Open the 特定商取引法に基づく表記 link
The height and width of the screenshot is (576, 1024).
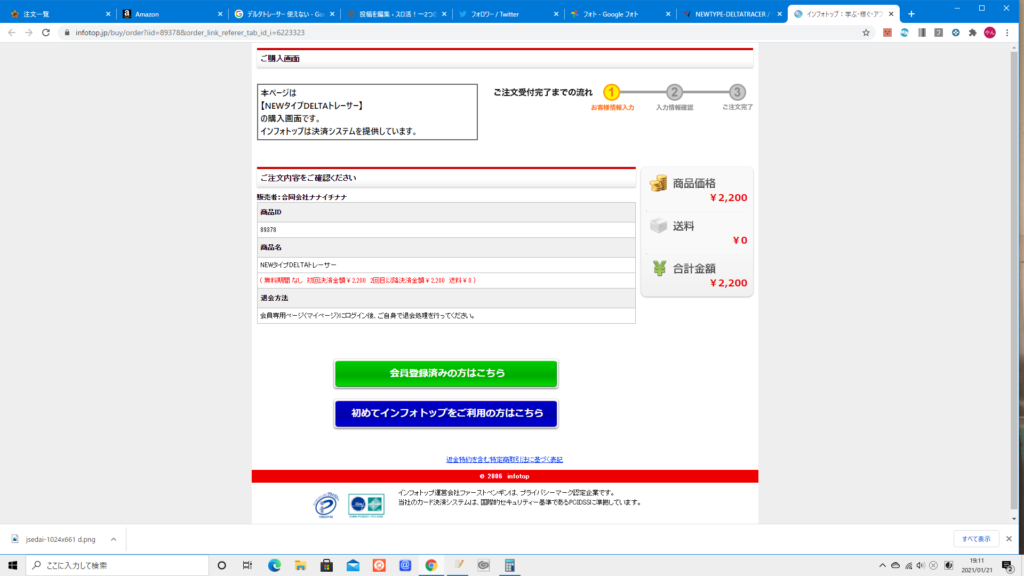click(504, 460)
